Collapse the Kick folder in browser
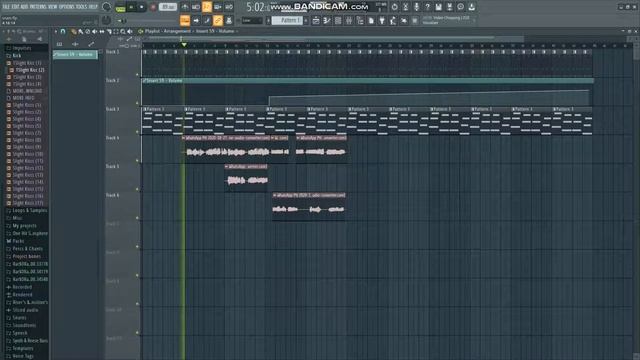The image size is (640, 360). (x=16, y=56)
